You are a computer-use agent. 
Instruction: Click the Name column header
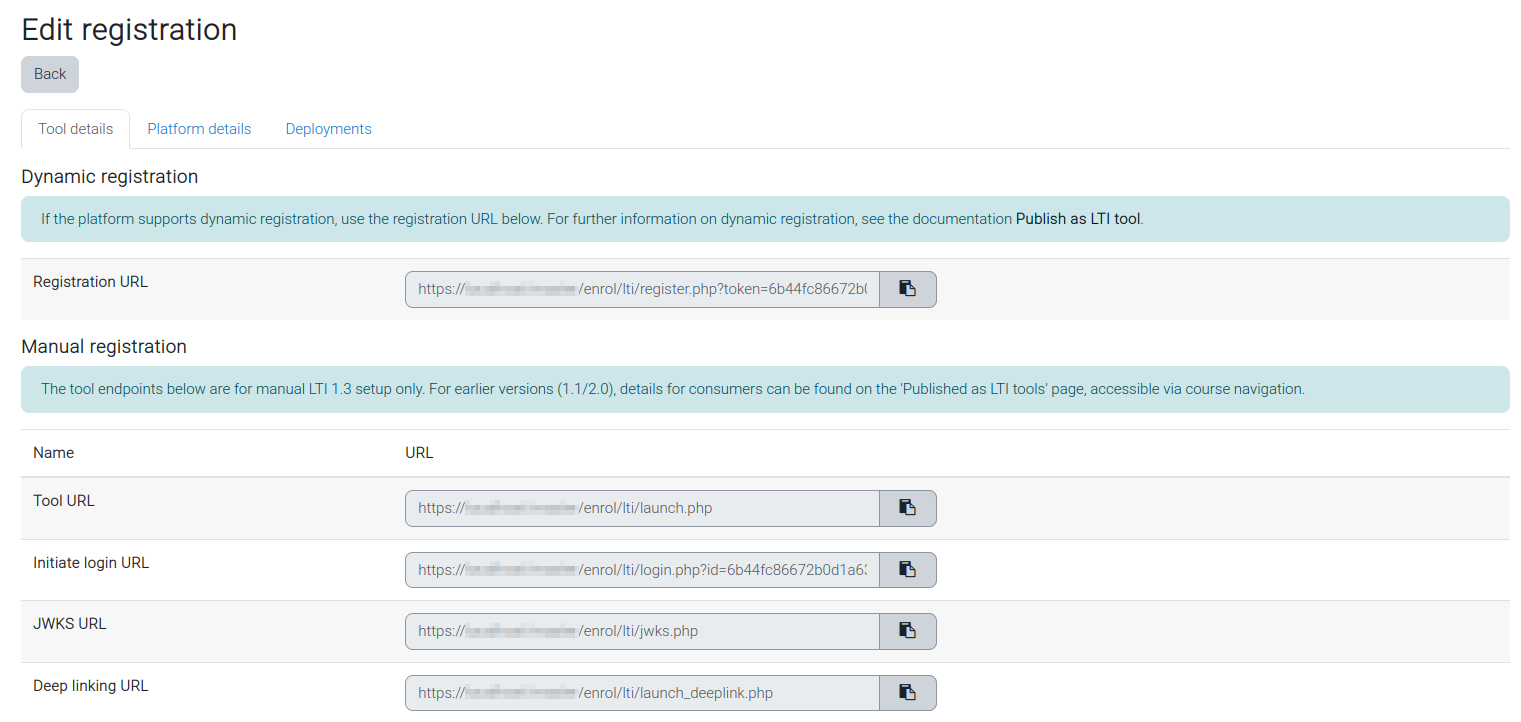click(54, 453)
